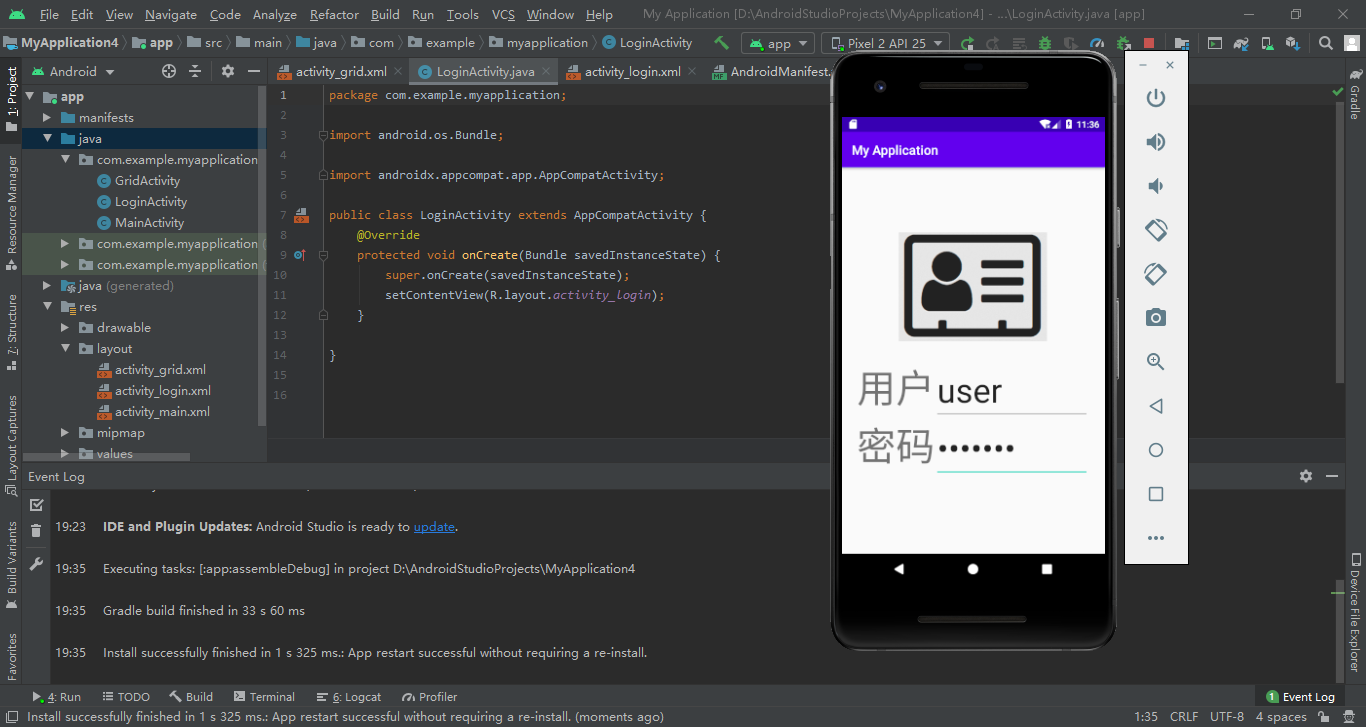Take emulator screenshot with camera icon

pyautogui.click(x=1156, y=318)
